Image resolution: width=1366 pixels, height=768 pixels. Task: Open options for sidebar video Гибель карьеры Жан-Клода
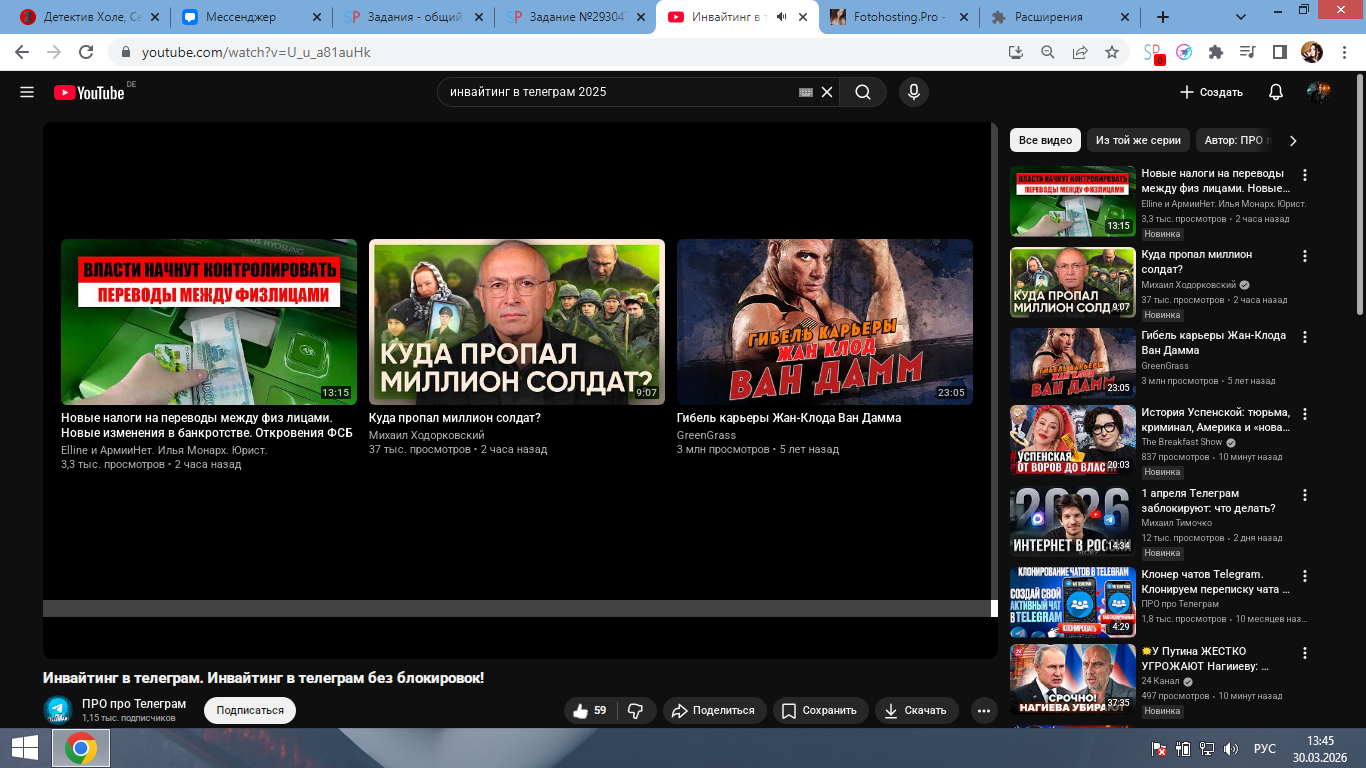coord(1304,337)
